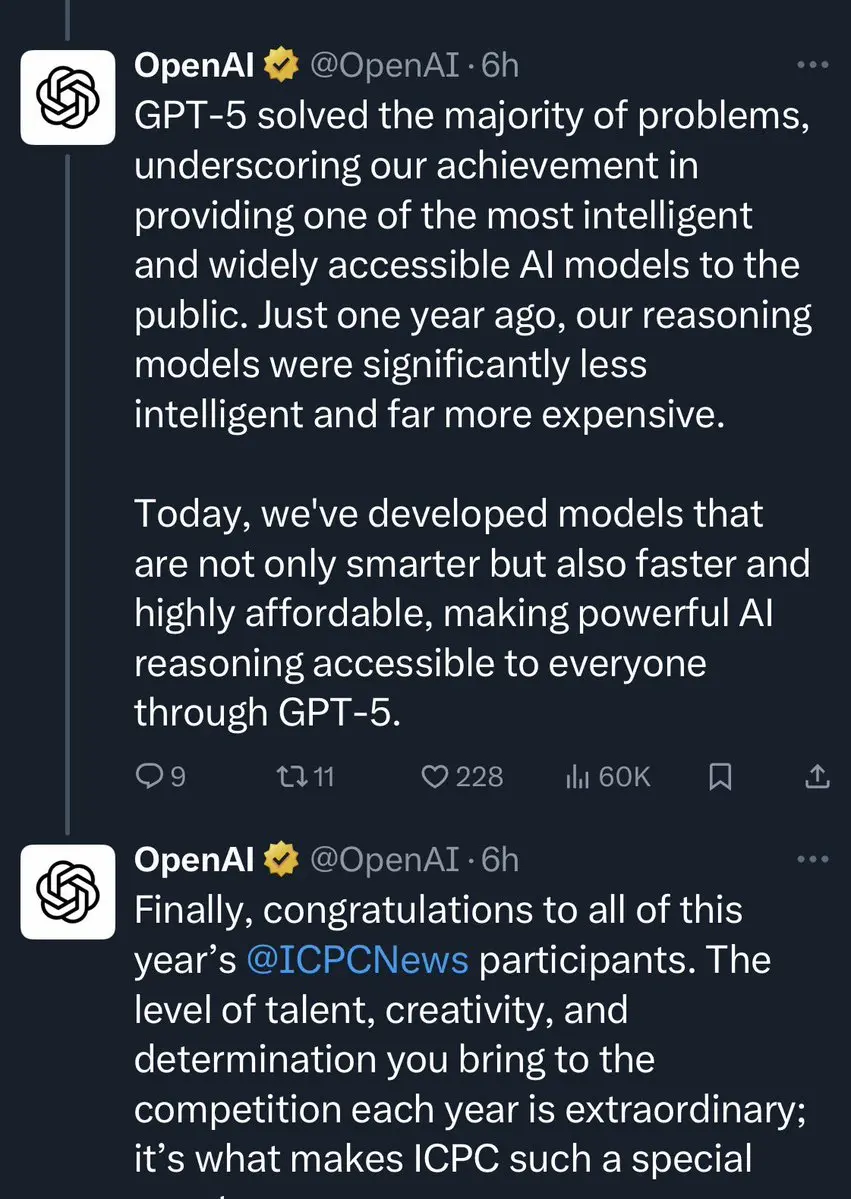
Task: Tap OpenAI avatar on the first tweet
Action: pos(68,97)
